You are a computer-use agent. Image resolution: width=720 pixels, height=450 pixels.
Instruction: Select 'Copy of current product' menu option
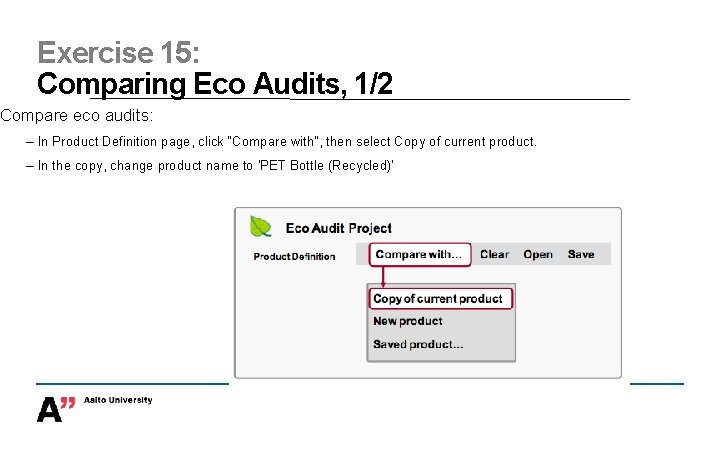click(438, 299)
